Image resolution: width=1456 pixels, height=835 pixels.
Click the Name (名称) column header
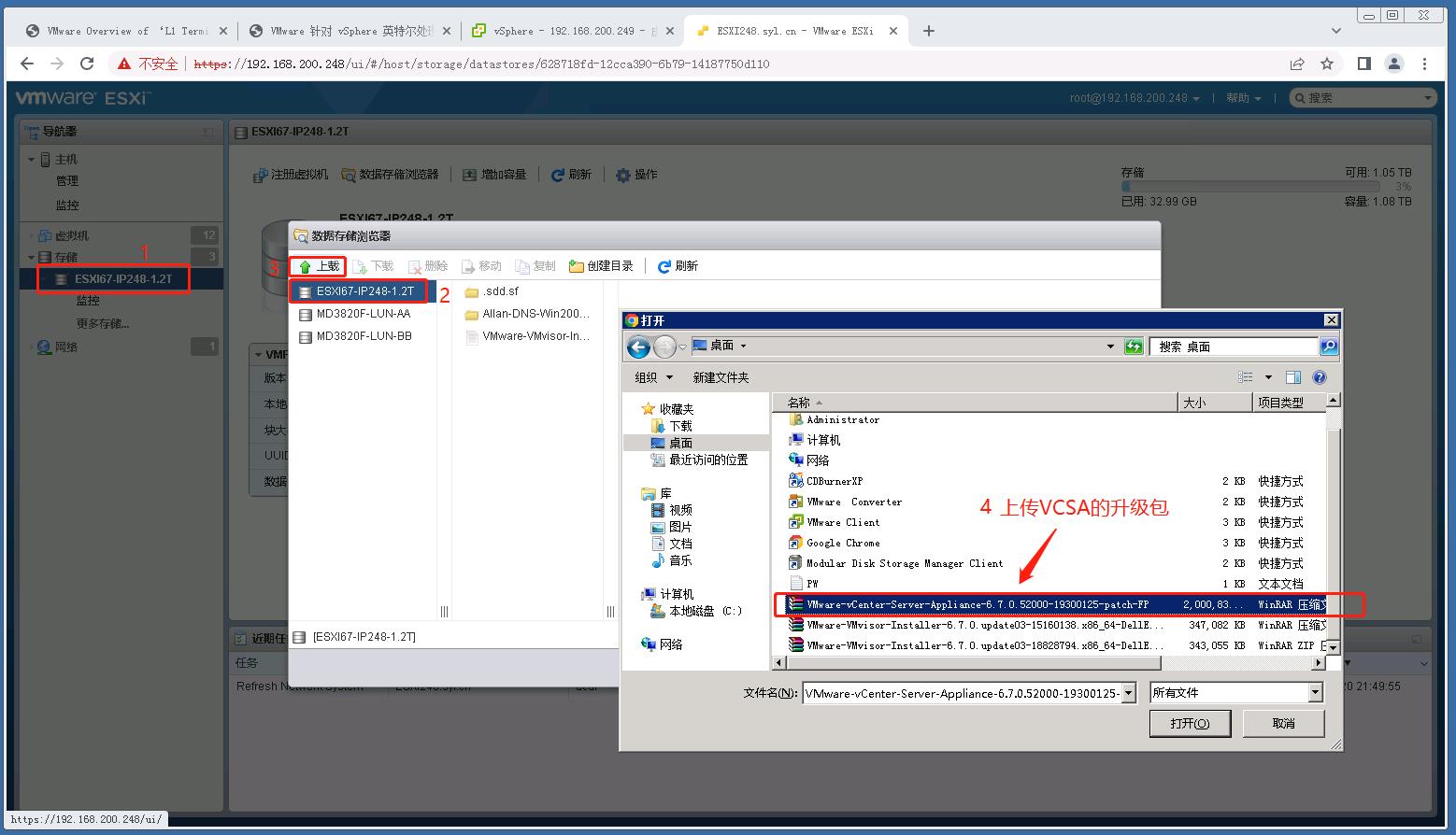(x=975, y=403)
